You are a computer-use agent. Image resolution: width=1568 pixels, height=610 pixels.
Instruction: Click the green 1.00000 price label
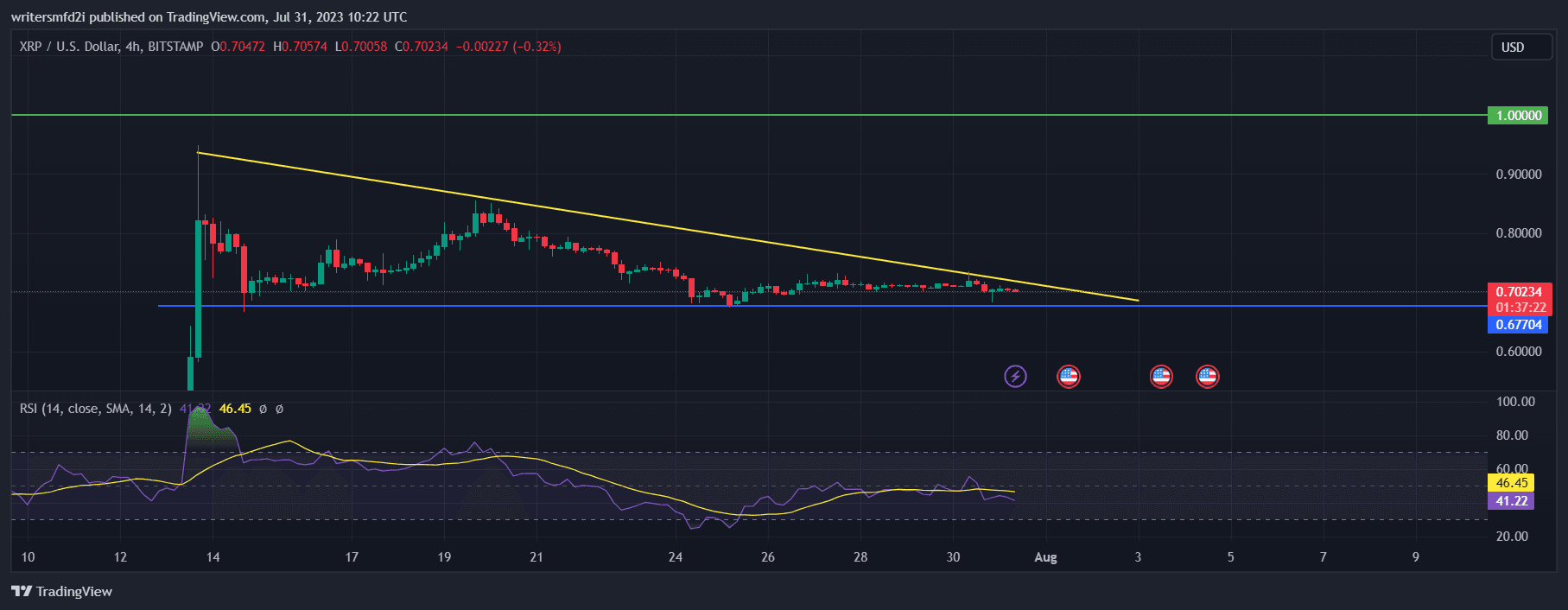click(1518, 116)
